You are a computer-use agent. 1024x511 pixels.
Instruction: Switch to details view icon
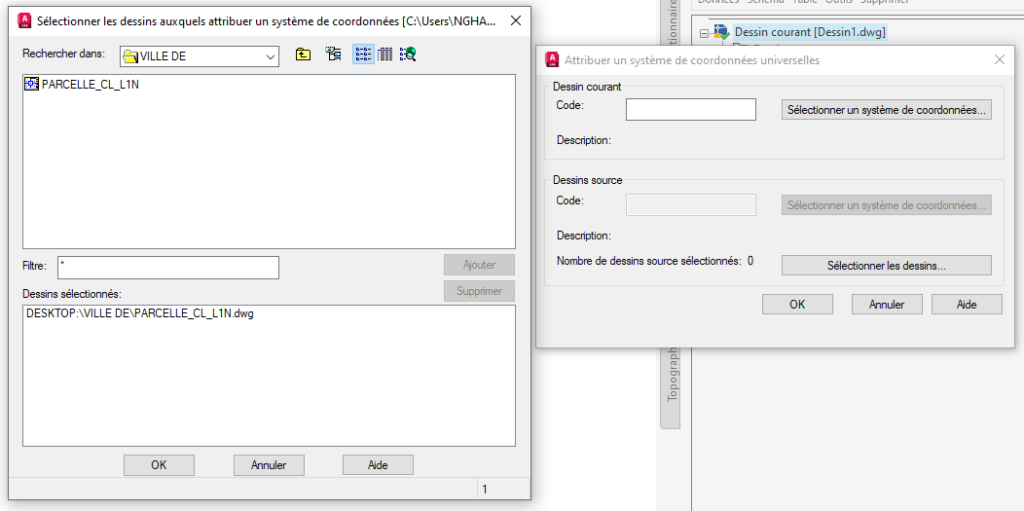[385, 56]
